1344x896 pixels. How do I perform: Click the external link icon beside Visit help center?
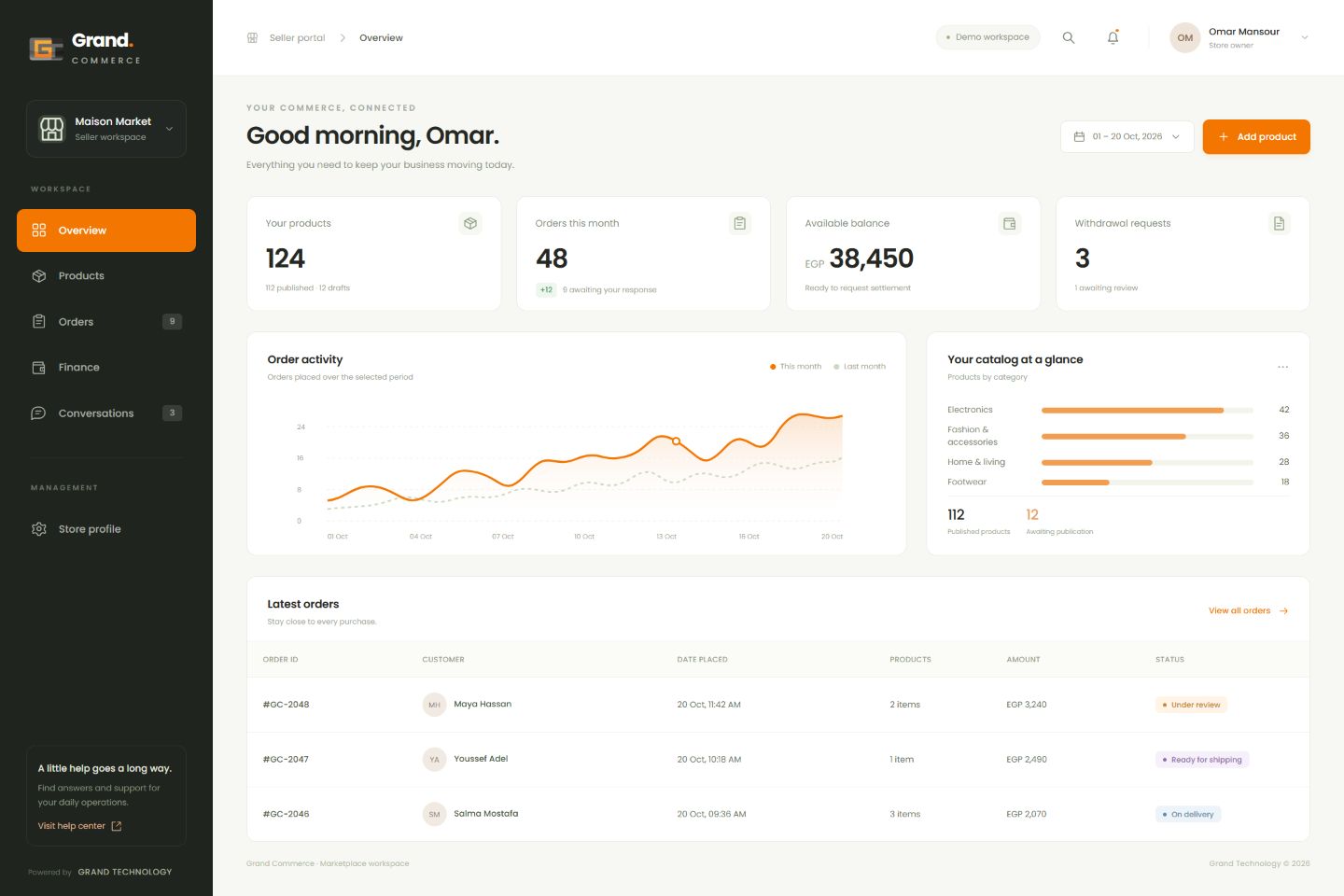point(117,826)
